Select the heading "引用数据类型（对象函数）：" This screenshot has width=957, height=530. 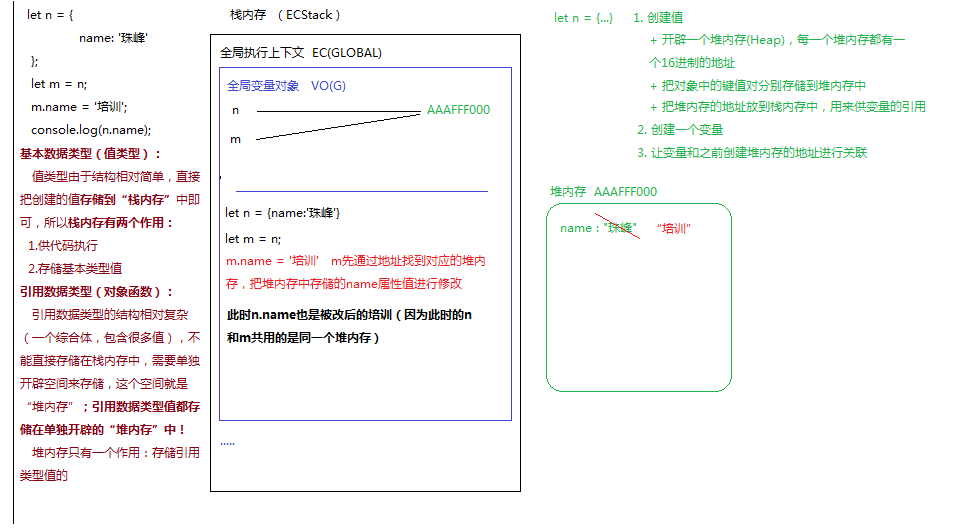[x=96, y=292]
